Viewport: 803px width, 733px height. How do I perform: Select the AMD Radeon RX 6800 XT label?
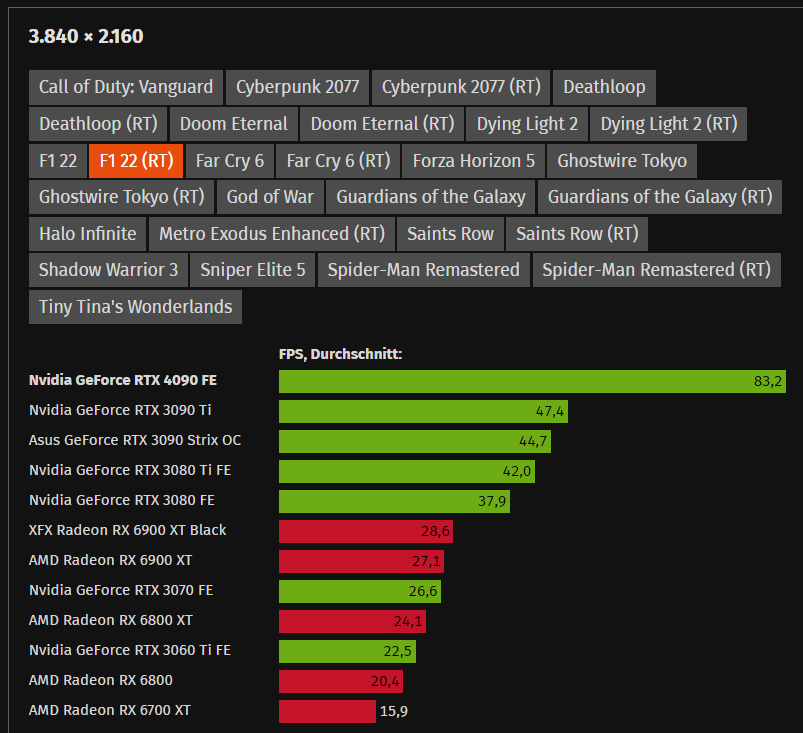111,620
